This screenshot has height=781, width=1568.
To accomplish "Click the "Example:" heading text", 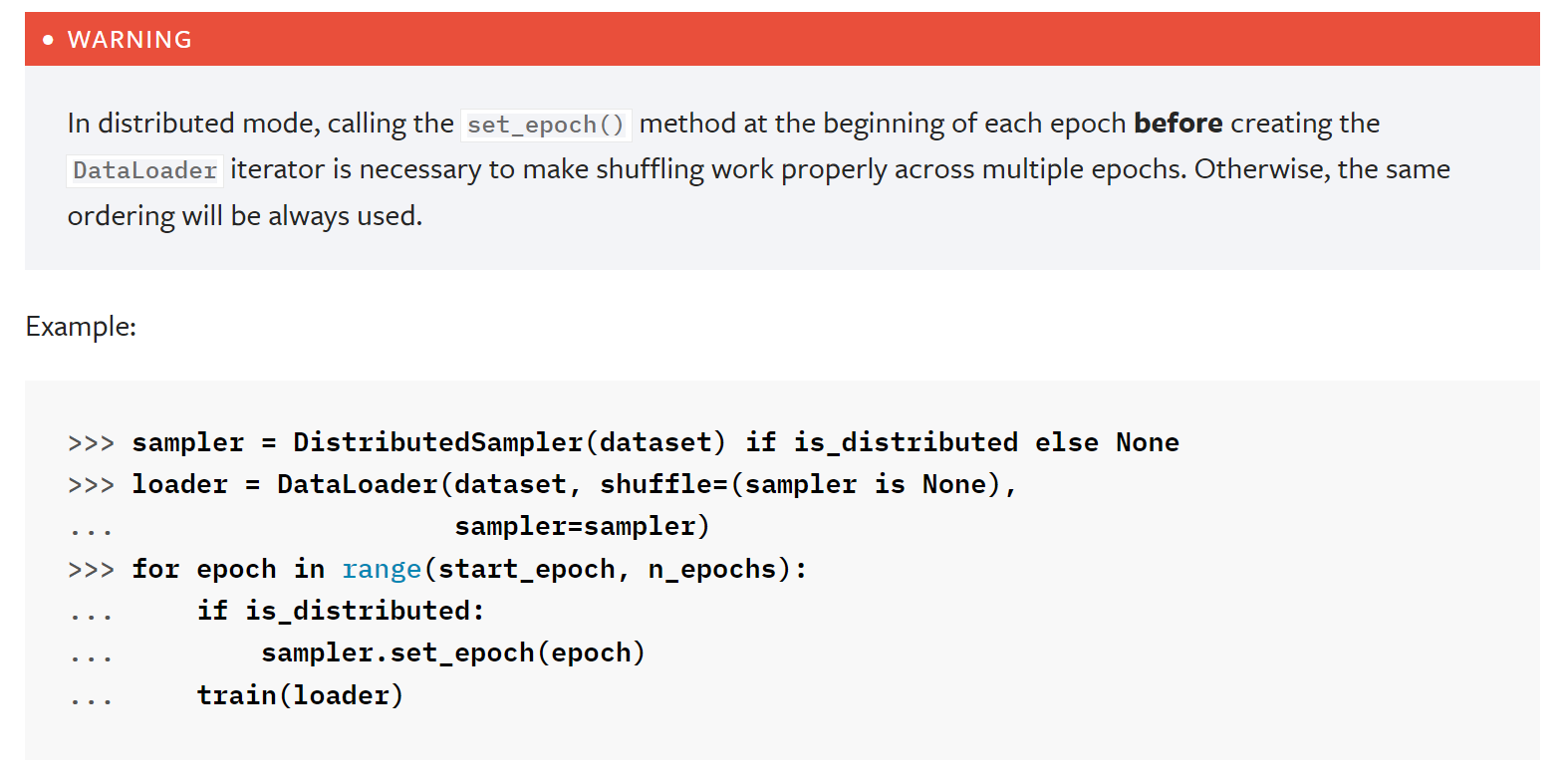I will point(81,326).
